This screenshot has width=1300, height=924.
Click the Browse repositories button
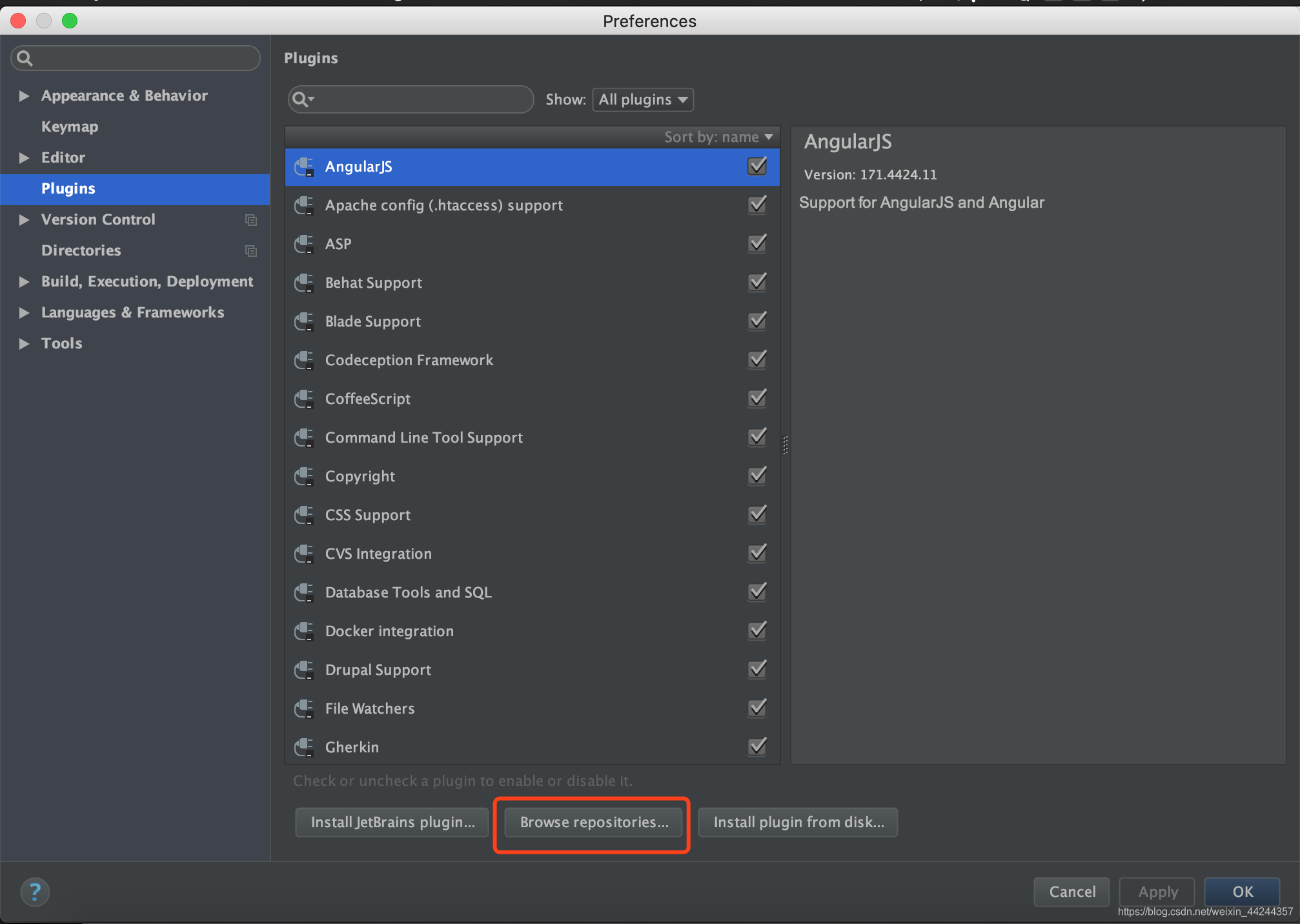click(x=594, y=822)
